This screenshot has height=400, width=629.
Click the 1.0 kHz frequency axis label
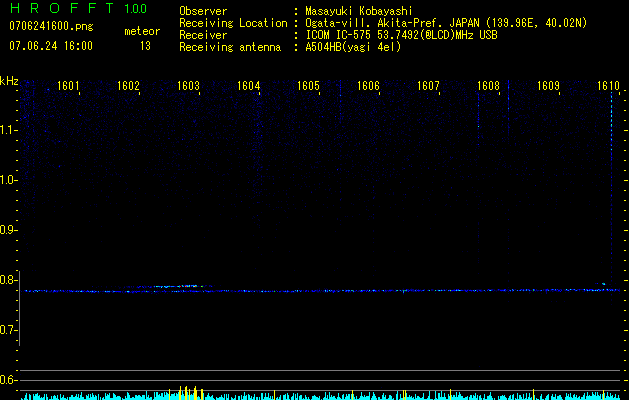7,180
